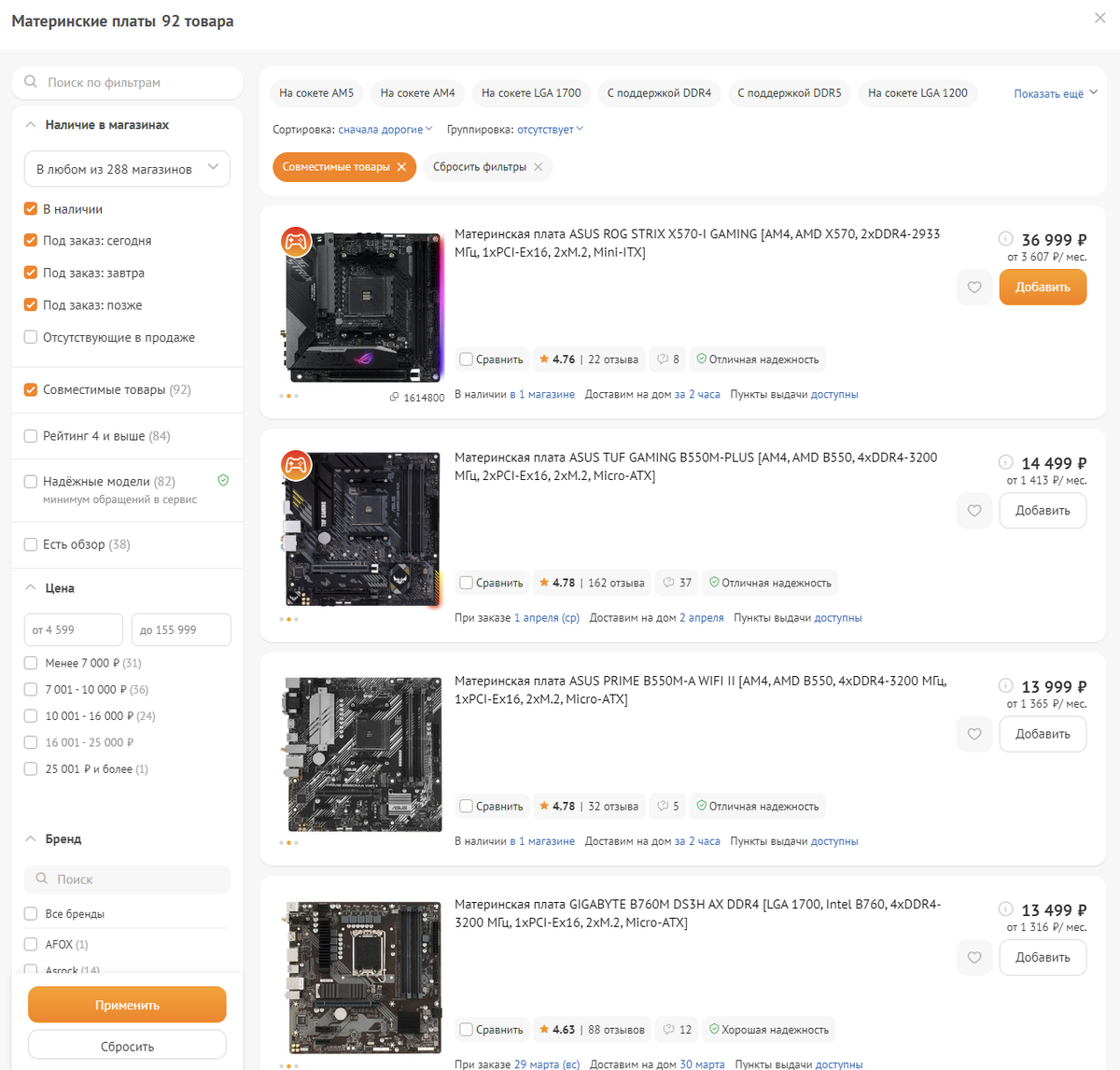
Task: Open 4.78 star rating with 162 отзыва
Action: coord(592,583)
